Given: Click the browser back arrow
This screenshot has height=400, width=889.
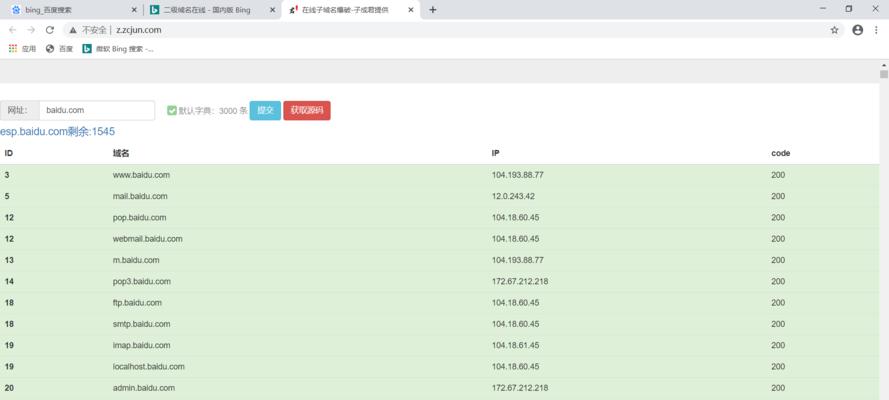Looking at the screenshot, I should tap(12, 30).
